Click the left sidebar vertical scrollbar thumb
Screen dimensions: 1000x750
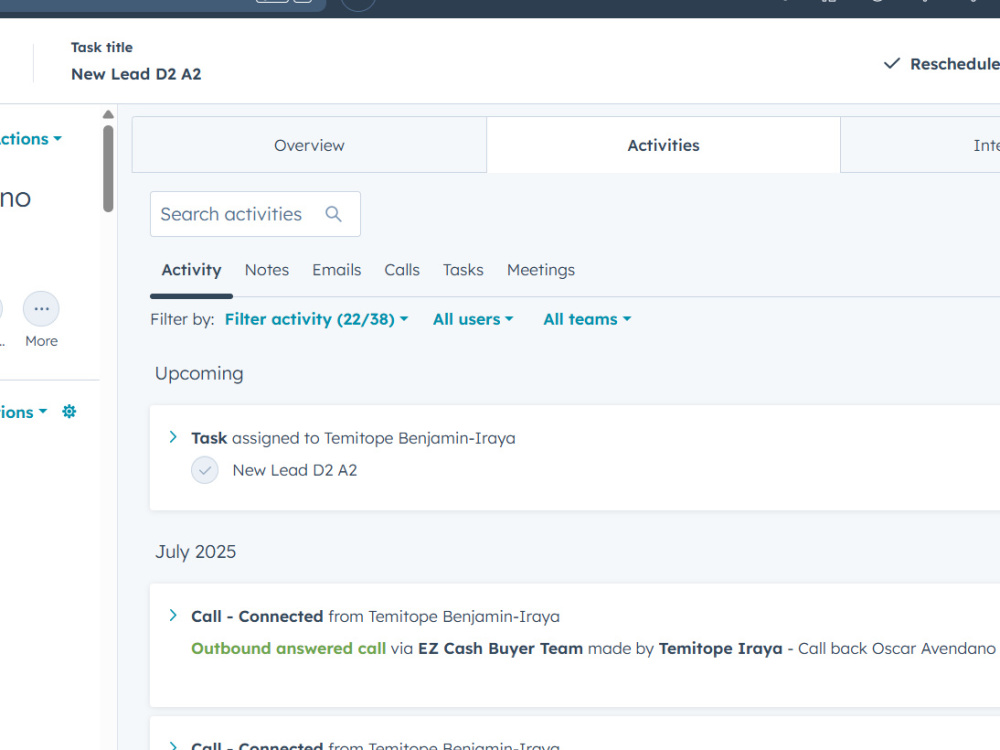[x=108, y=168]
